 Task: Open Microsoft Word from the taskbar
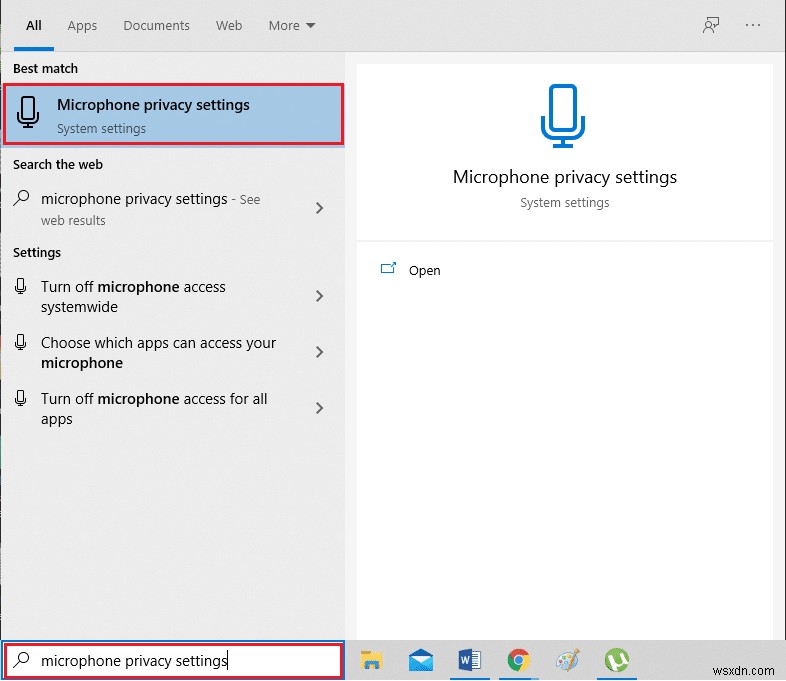pos(469,660)
